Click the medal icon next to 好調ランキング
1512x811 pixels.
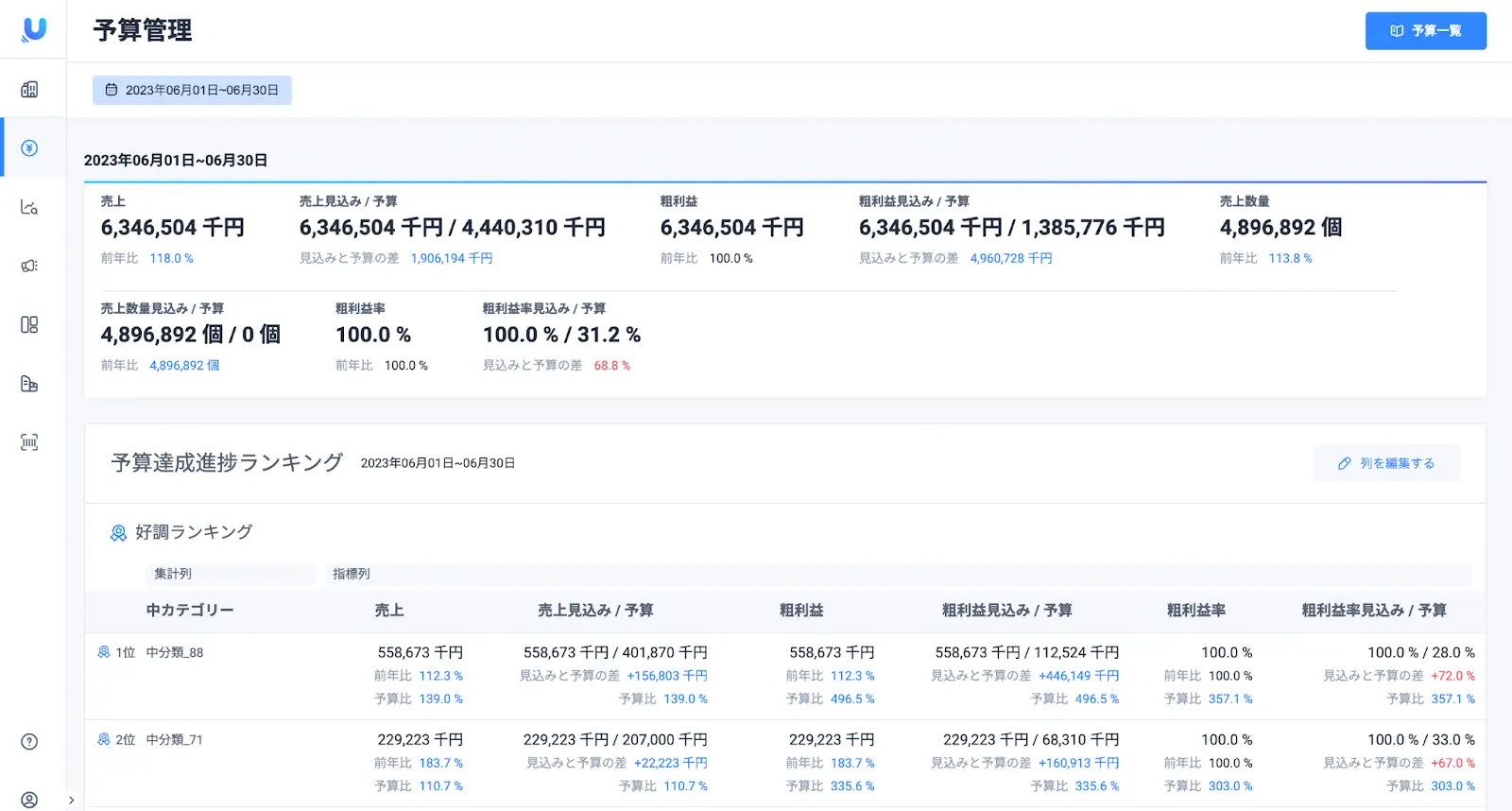click(x=118, y=533)
